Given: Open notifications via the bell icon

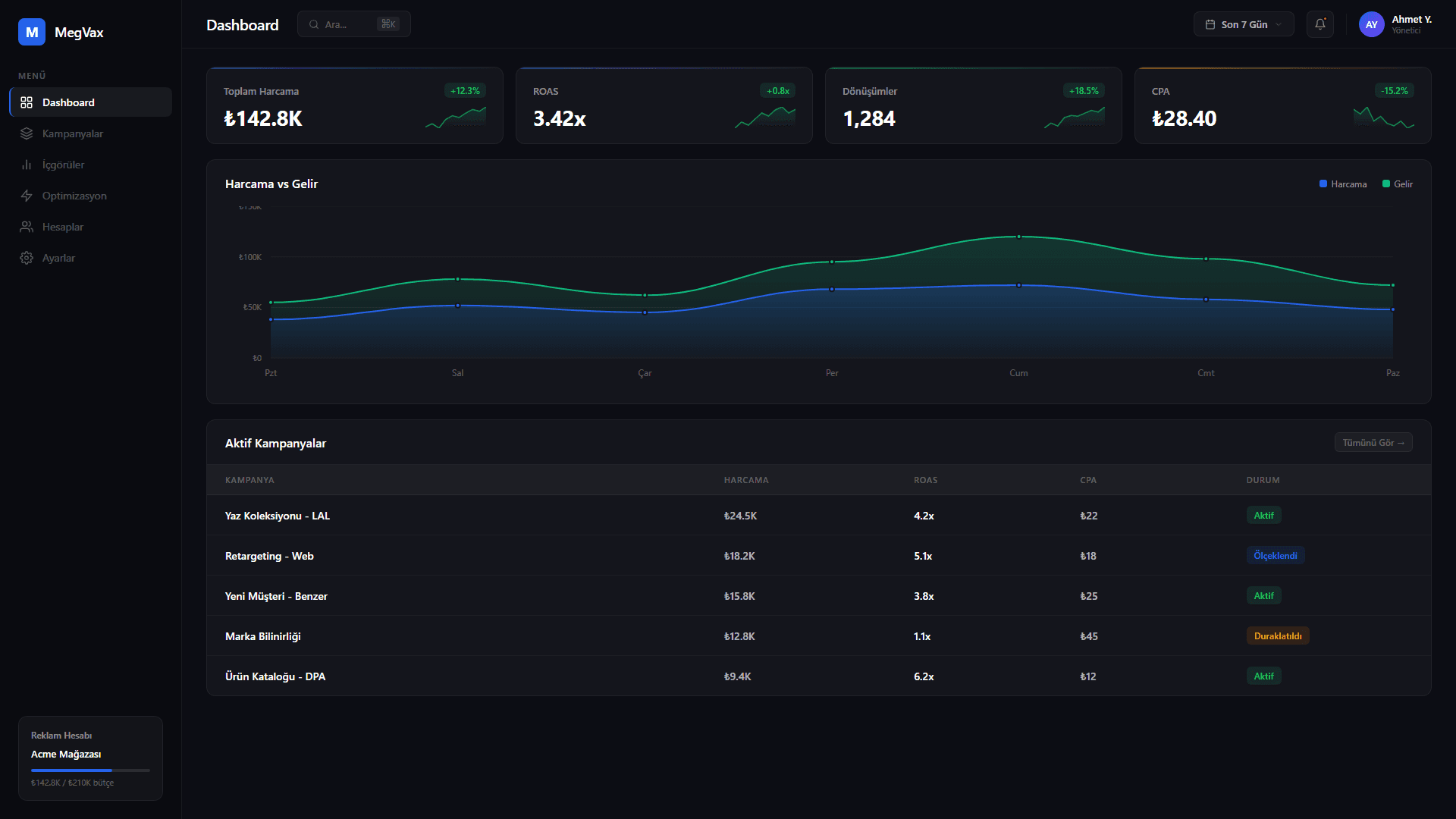Looking at the screenshot, I should [1320, 24].
